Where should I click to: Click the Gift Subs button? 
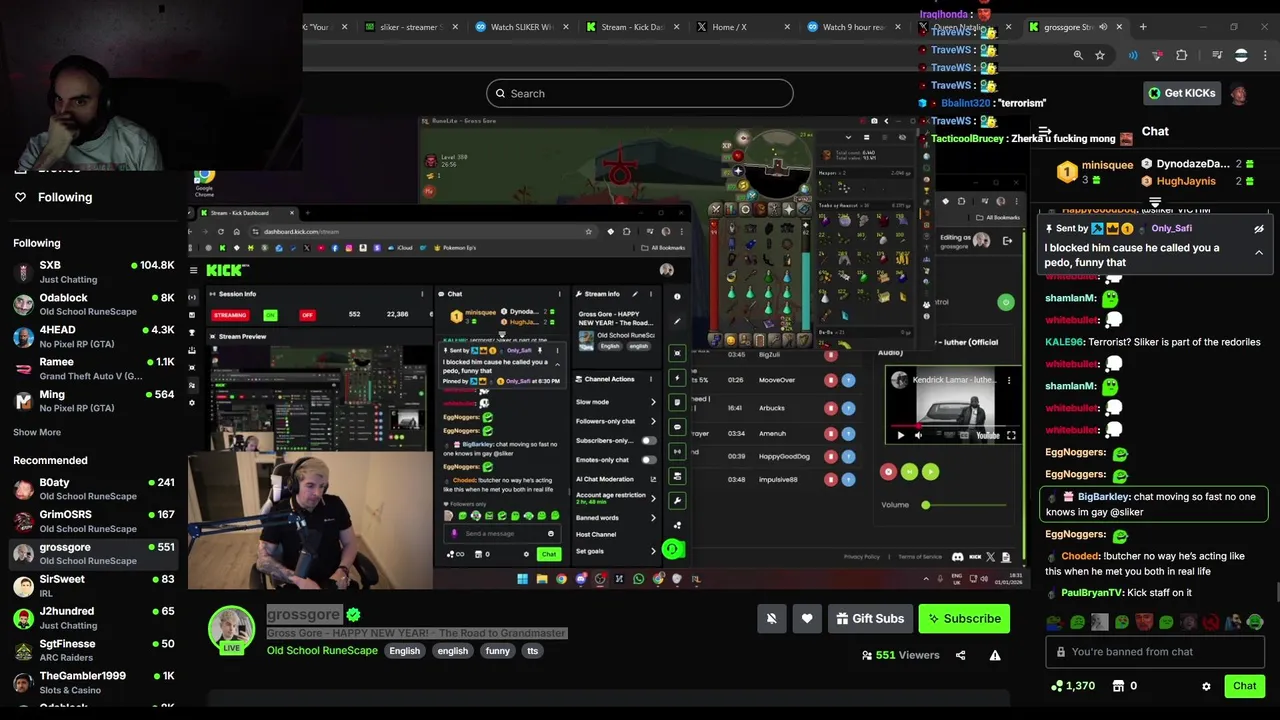click(x=870, y=619)
